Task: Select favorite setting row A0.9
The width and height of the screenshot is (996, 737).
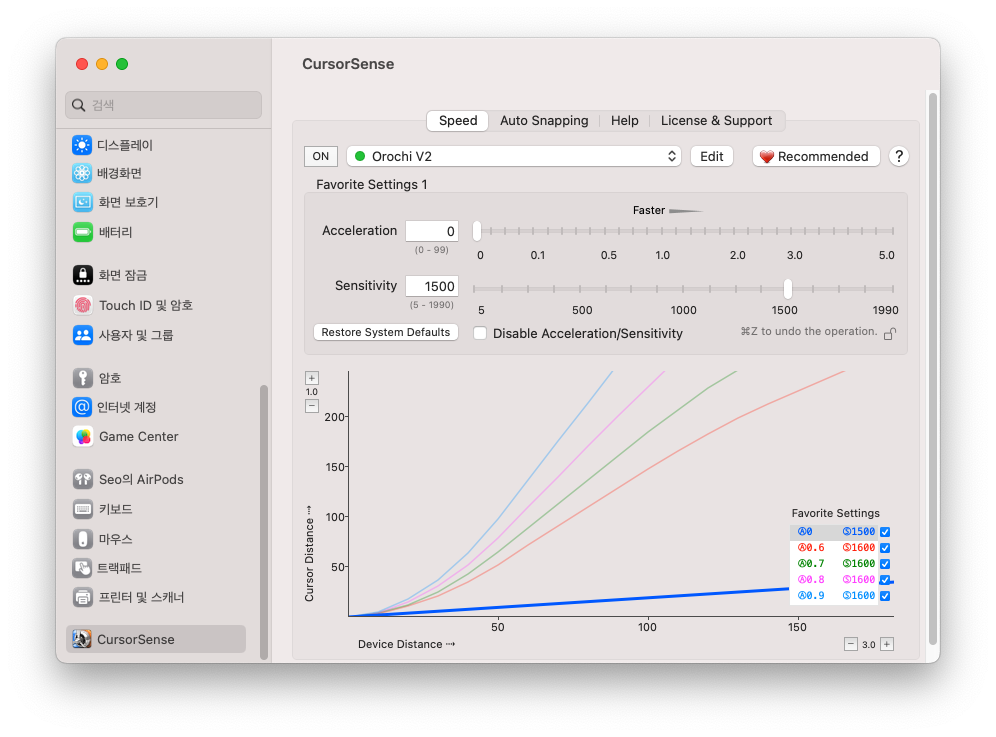Action: (x=834, y=596)
